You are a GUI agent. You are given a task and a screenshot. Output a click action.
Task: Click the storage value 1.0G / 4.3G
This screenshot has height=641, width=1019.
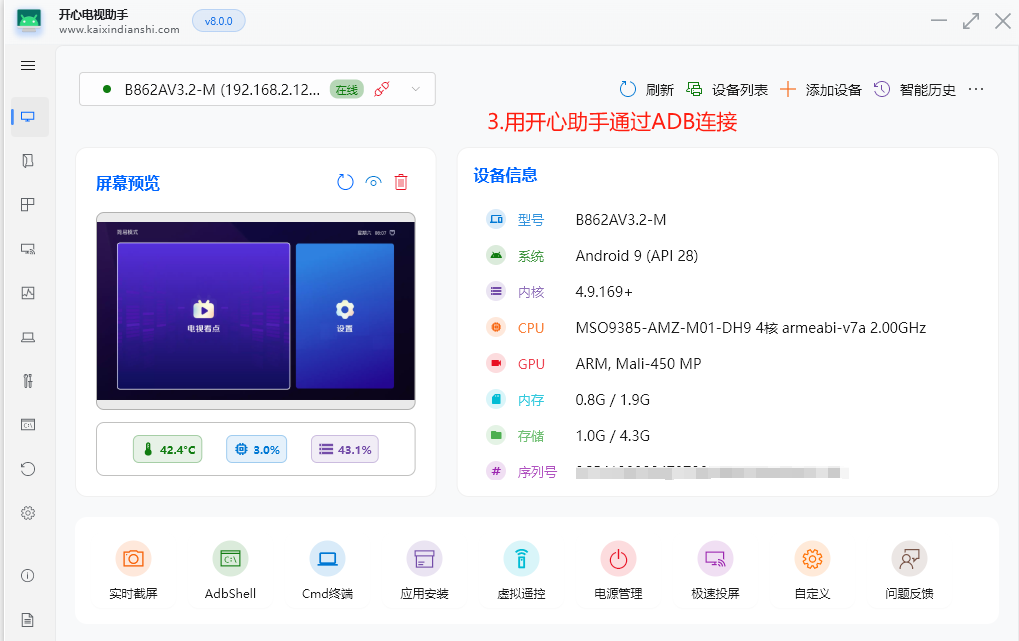click(612, 436)
